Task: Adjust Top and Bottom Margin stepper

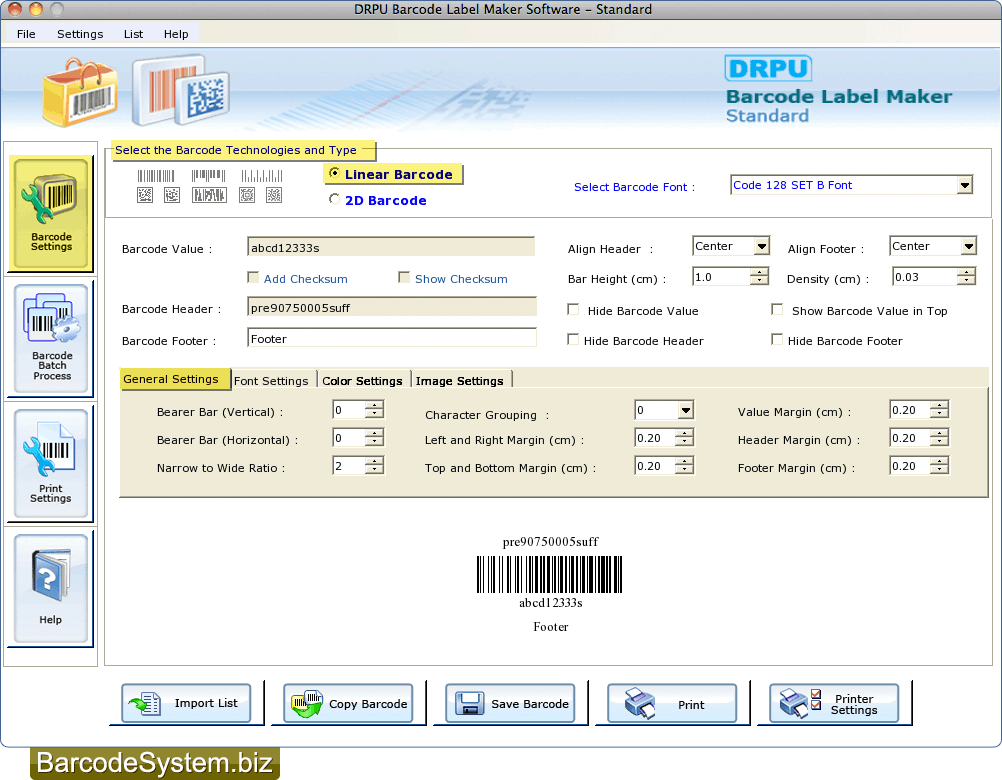Action: [684, 466]
